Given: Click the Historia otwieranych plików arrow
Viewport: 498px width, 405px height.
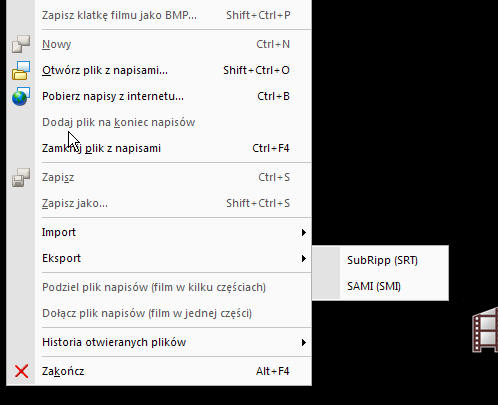Looking at the screenshot, I should (x=304, y=342).
